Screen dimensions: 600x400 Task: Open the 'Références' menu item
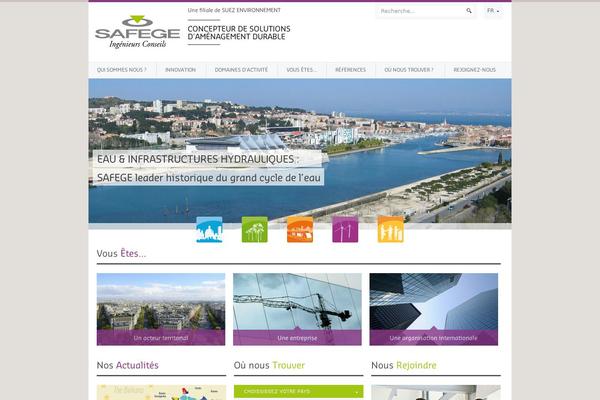(x=350, y=70)
